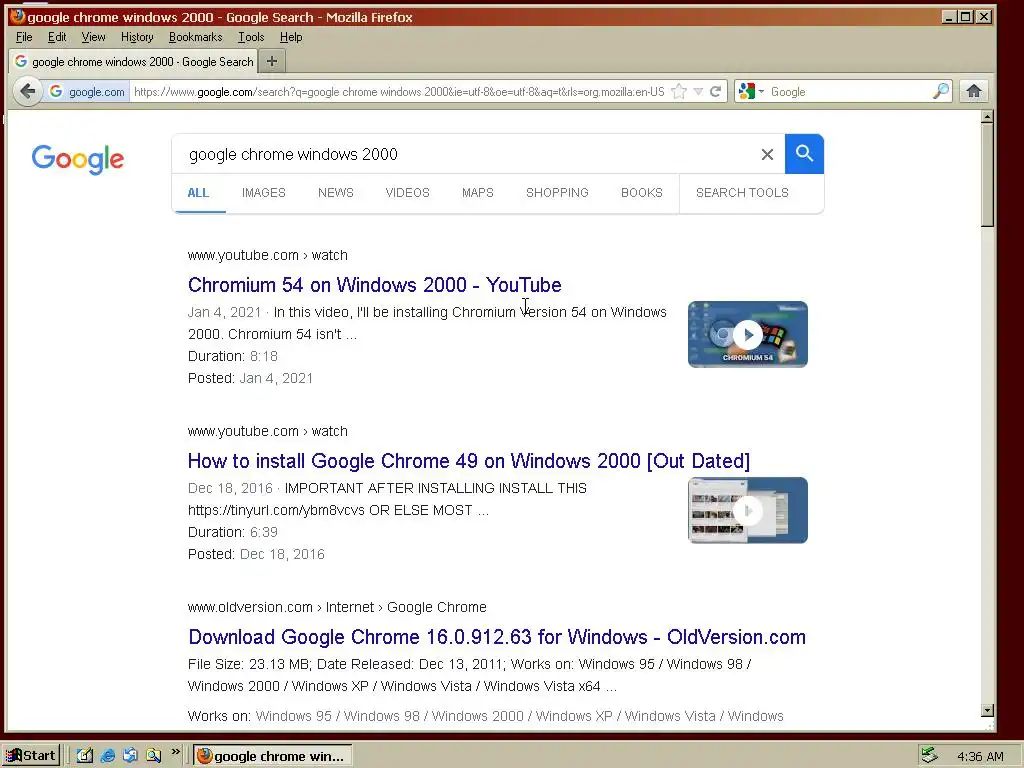Play the Chromium 54 video thumbnail
1024x768 pixels.
click(x=748, y=334)
